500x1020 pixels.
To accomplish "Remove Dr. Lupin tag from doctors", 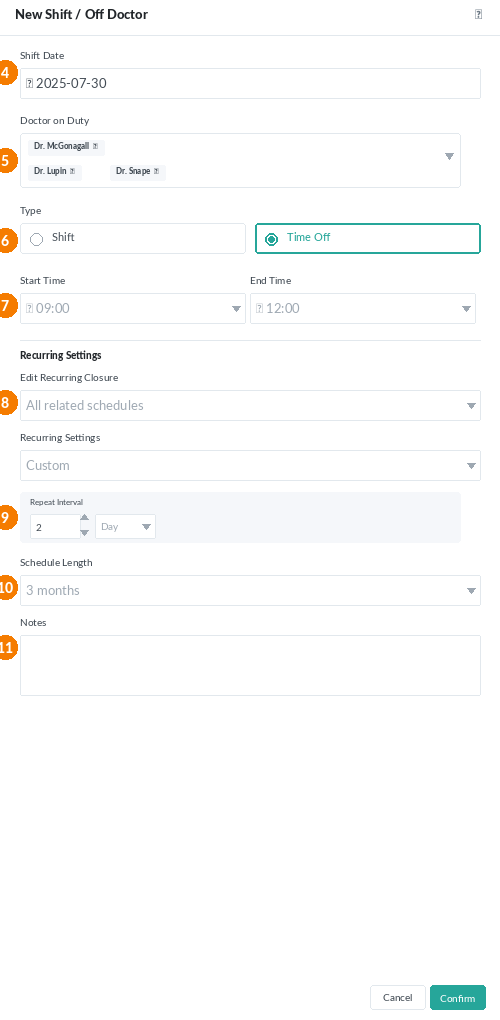I will tap(72, 172).
